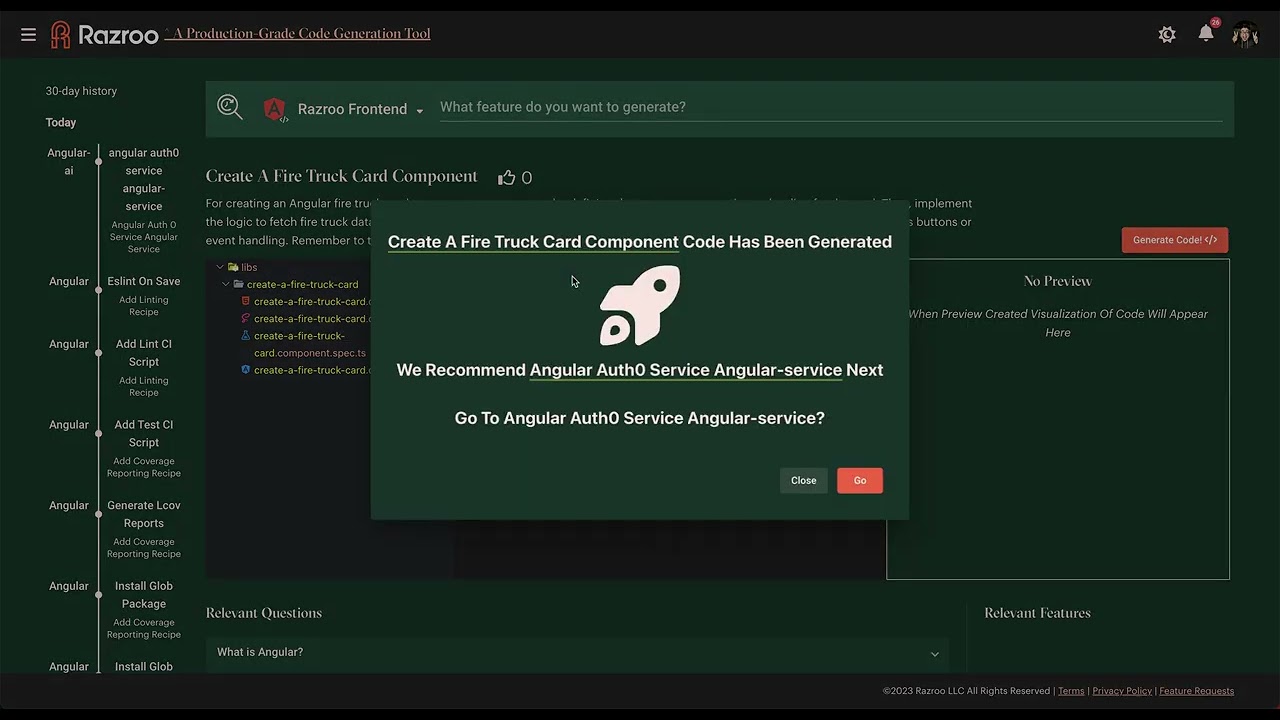Select the Angular component file icon
Viewport: 1280px width, 720px height.
coord(246,370)
